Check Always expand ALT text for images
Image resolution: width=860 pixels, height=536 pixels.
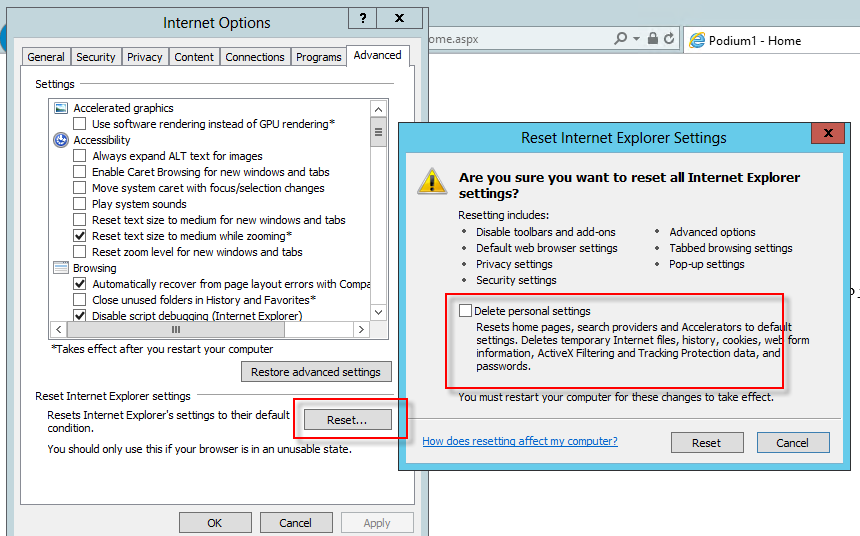(80, 156)
